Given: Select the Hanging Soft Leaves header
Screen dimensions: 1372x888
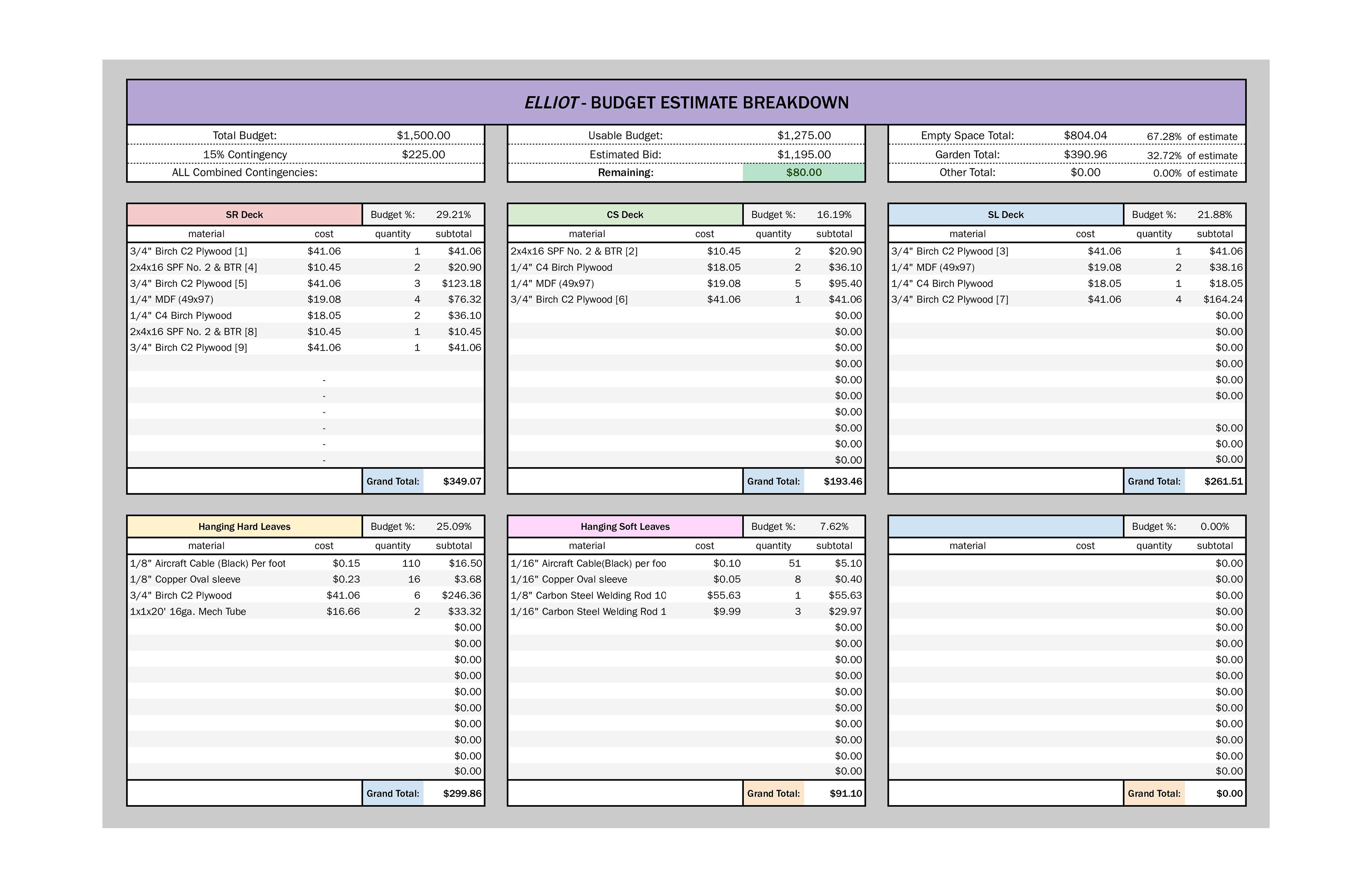Looking at the screenshot, I should coord(625,526).
